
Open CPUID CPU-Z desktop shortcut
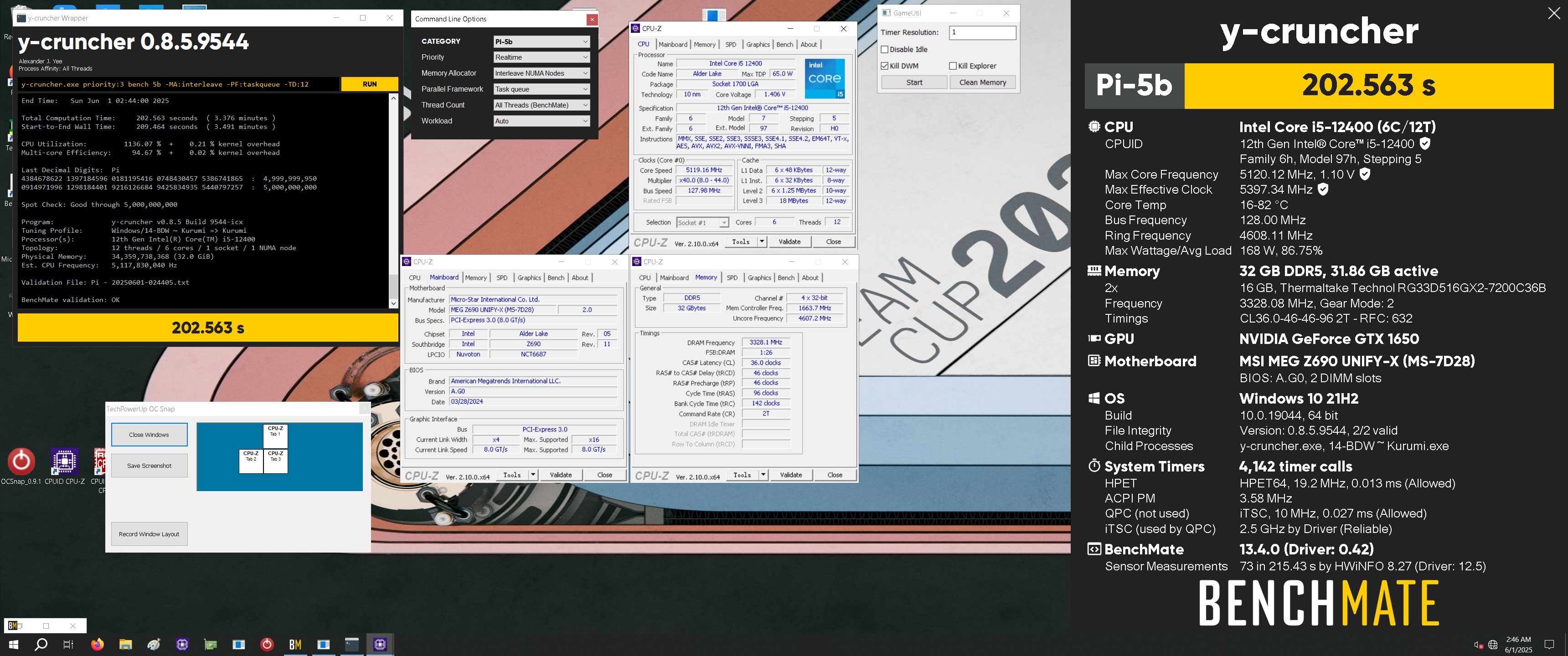click(x=65, y=466)
